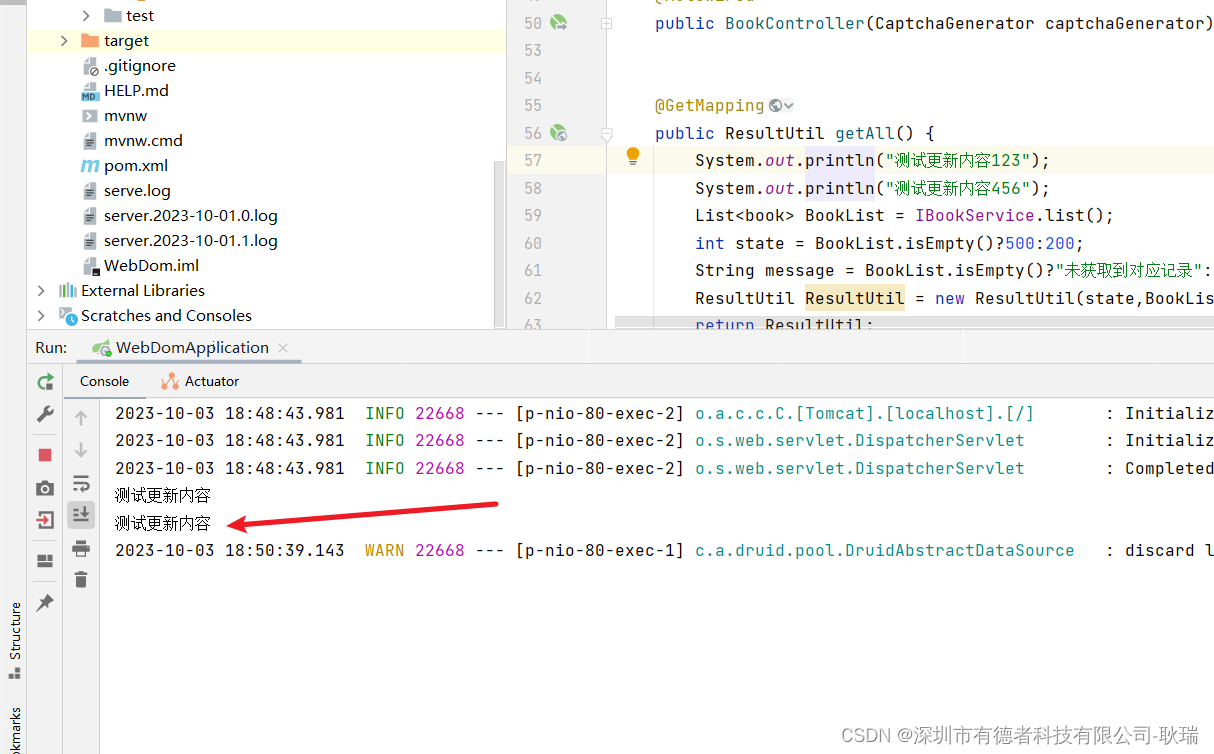Select WebDom.iml file
The image size is (1214, 754).
151,265
